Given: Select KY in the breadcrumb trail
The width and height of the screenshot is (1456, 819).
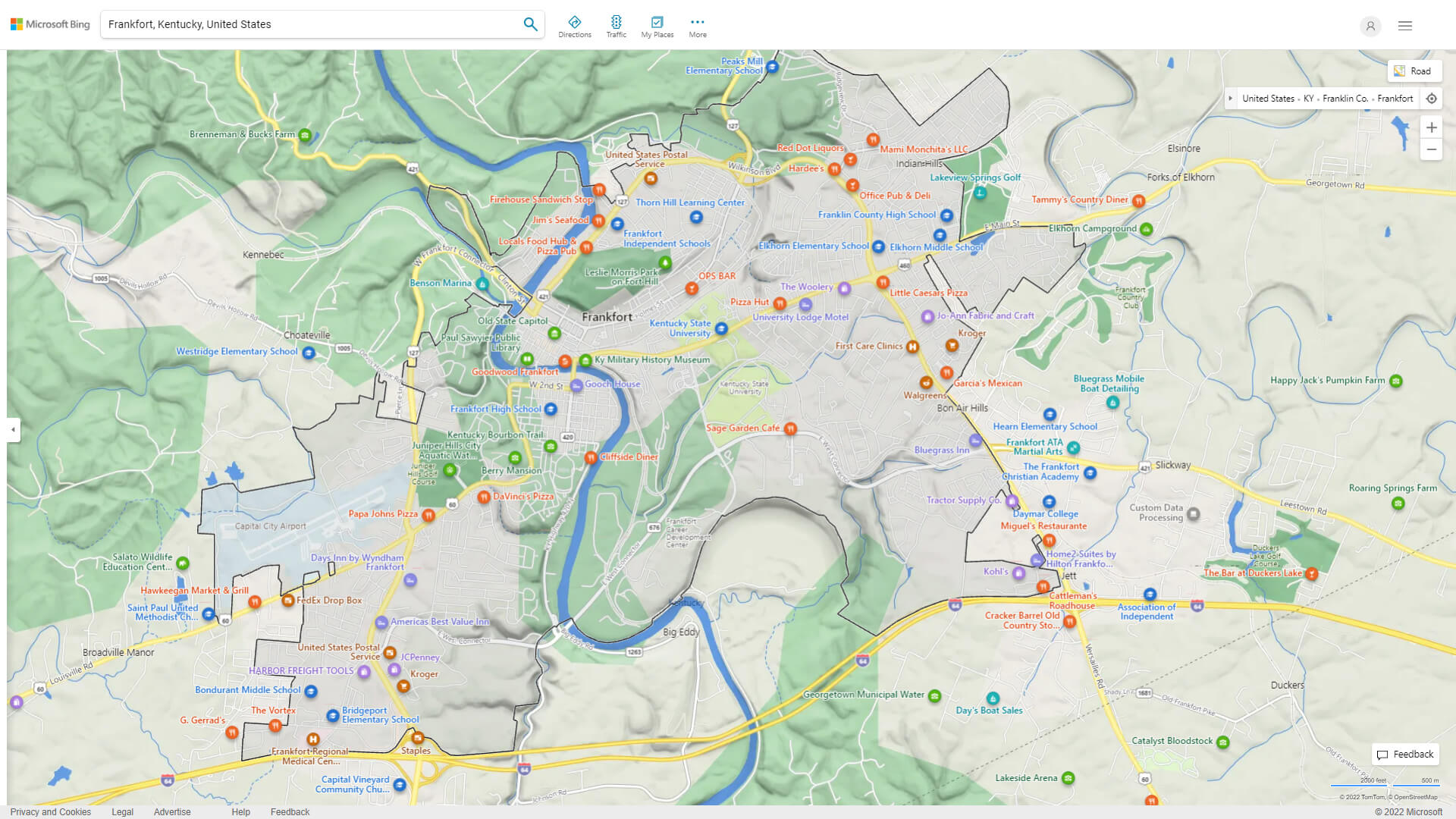Looking at the screenshot, I should coord(1310,98).
